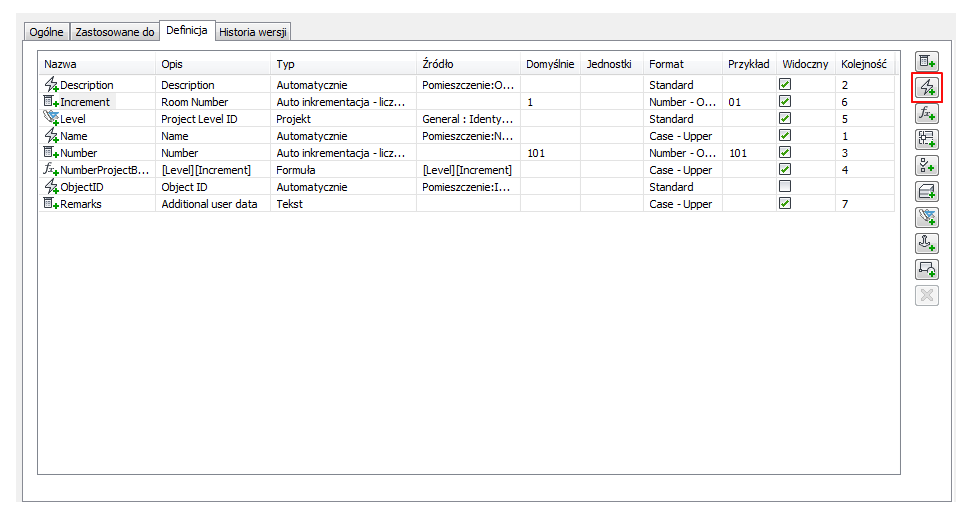Sort by the Format column header

click(x=682, y=64)
